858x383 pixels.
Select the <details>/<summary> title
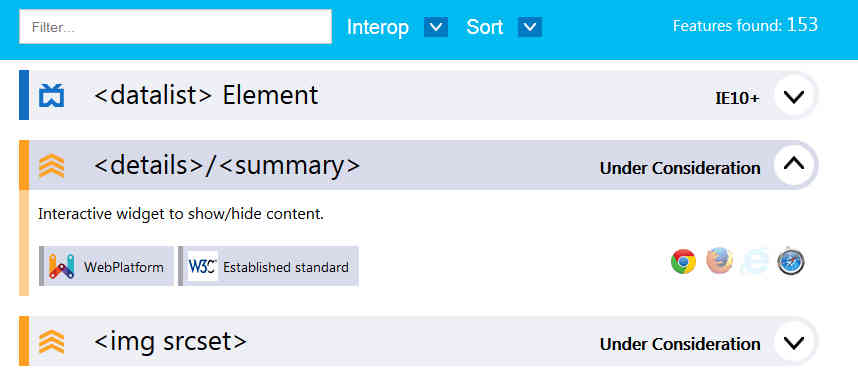tap(227, 165)
